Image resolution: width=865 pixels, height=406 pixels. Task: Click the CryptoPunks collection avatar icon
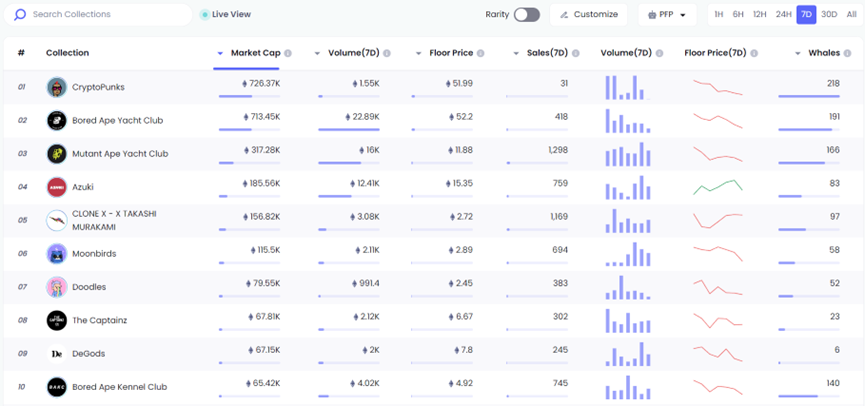click(57, 87)
